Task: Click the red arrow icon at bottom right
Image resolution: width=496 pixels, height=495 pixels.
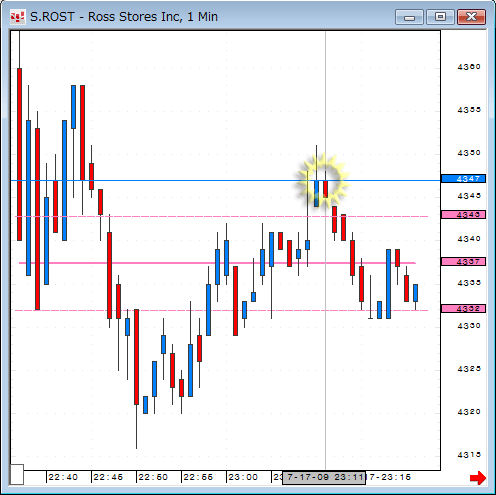Action: (478, 478)
